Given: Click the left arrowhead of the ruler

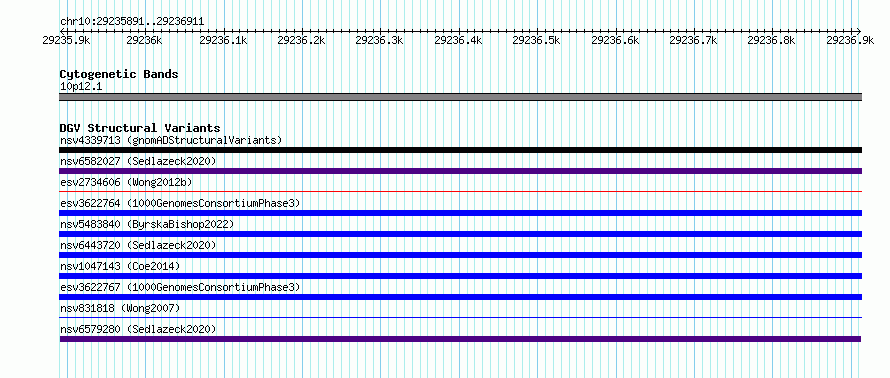Looking at the screenshot, I should point(62,31).
